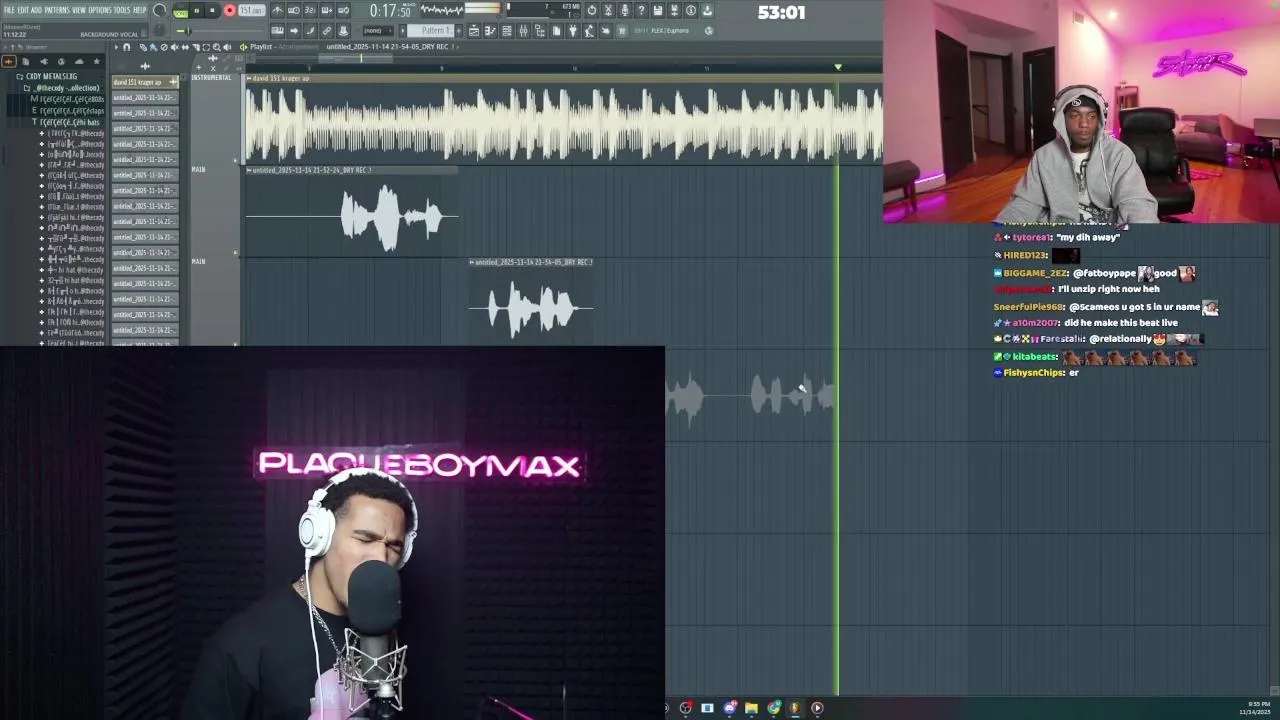Click the download content library icon
Image resolution: width=1280 pixels, height=720 pixels.
click(x=707, y=11)
